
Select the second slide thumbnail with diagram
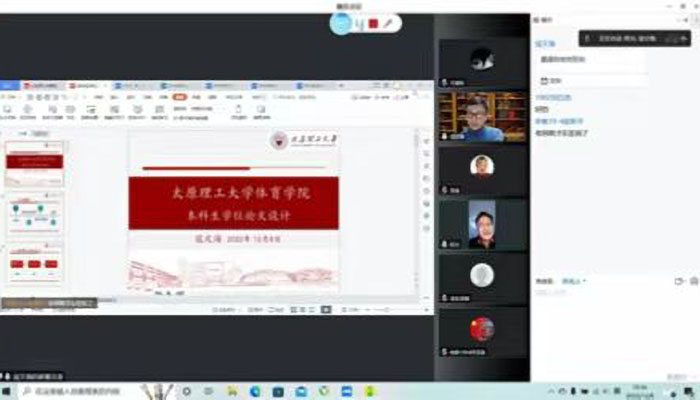pos(35,214)
